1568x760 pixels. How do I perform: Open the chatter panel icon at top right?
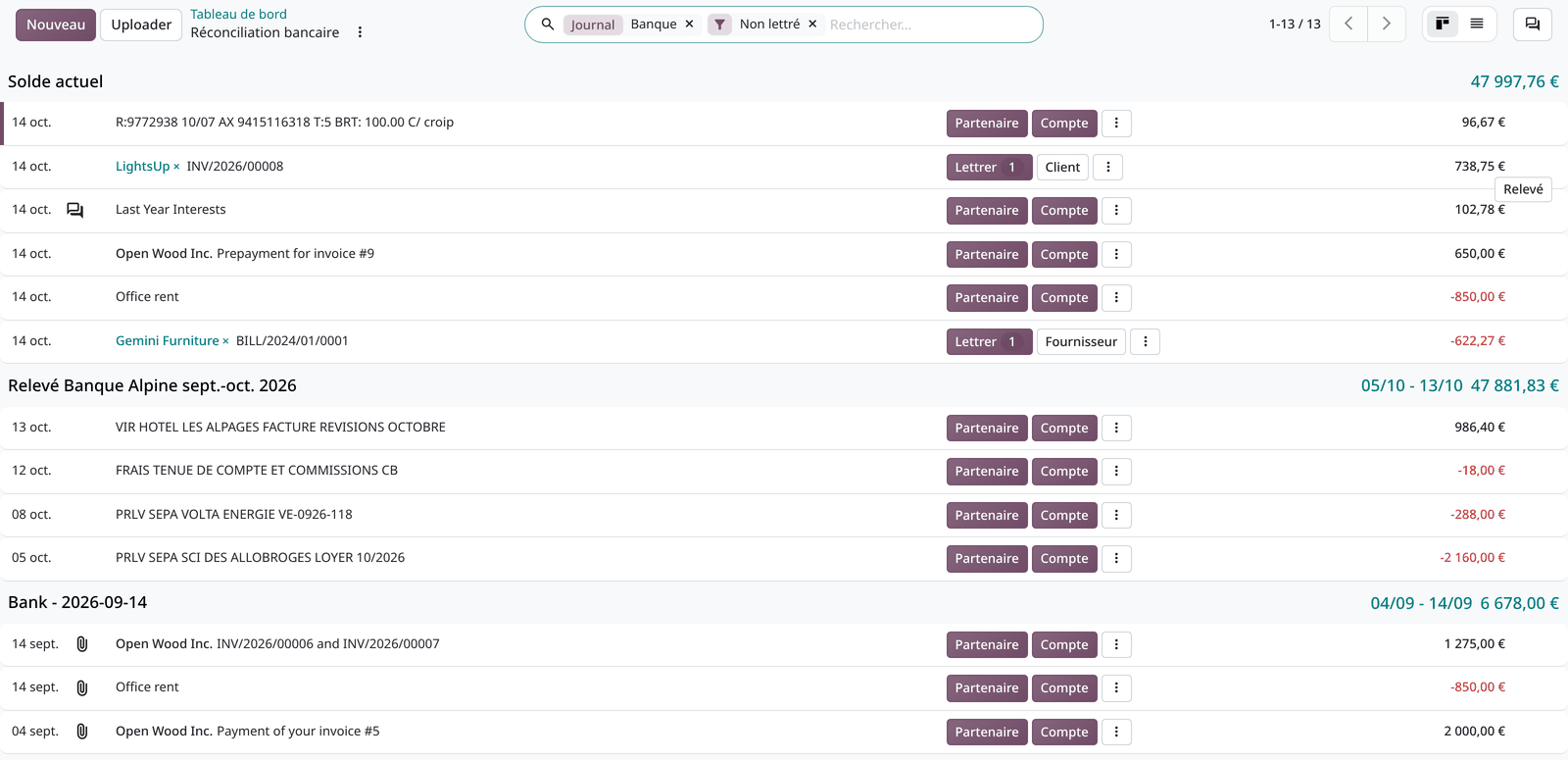pyautogui.click(x=1533, y=24)
